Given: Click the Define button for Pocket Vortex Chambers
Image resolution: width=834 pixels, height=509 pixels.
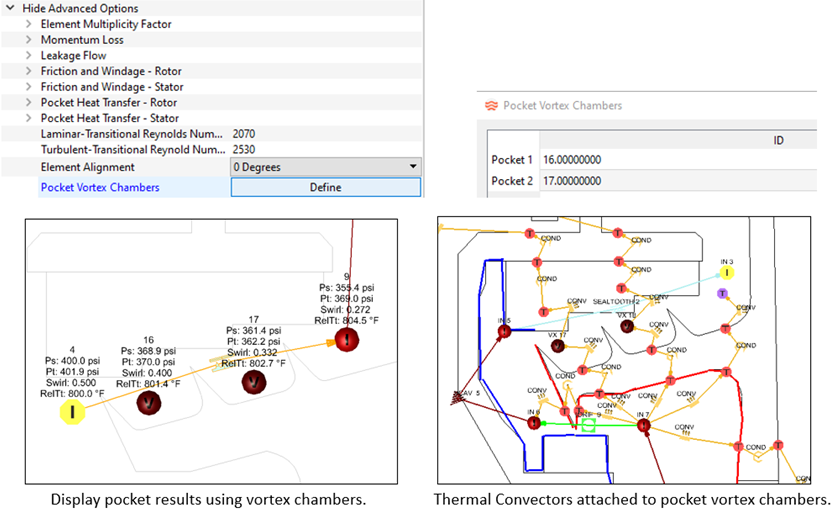Looking at the screenshot, I should pyautogui.click(x=325, y=187).
